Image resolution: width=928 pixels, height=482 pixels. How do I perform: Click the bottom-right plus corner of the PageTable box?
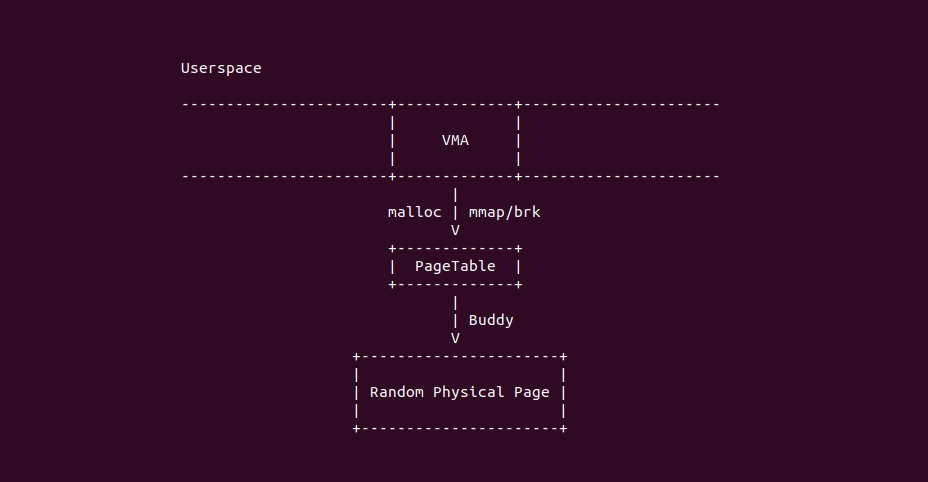coord(518,284)
